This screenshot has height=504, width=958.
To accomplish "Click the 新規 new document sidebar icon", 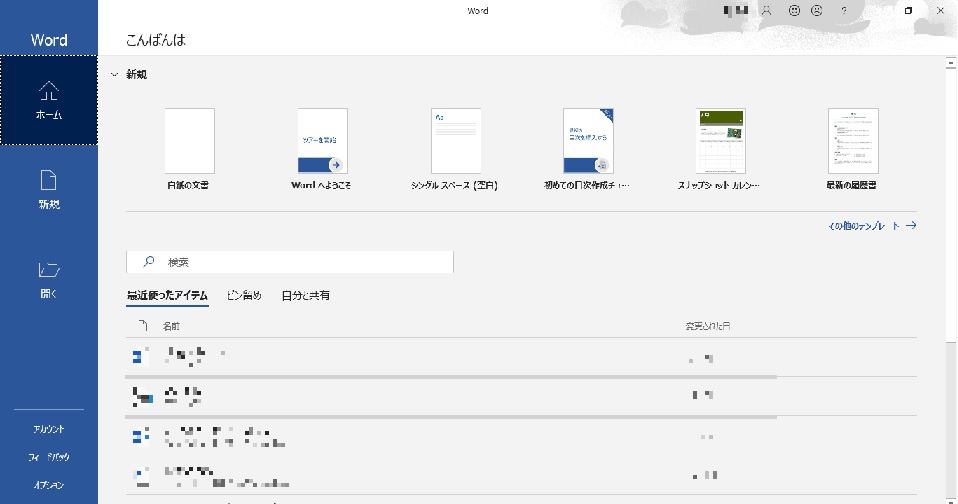I will click(x=49, y=181).
